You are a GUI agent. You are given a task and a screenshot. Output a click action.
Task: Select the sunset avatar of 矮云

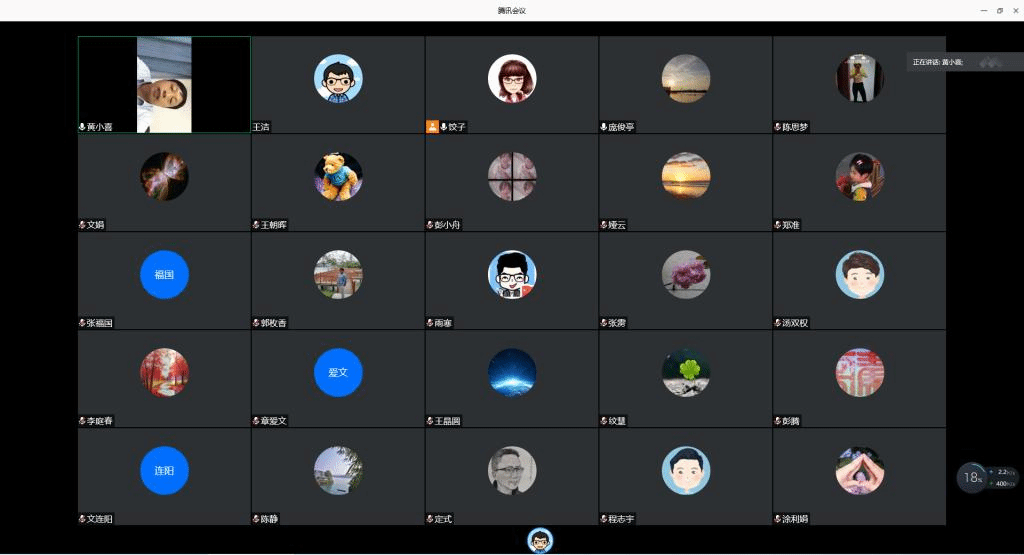pos(686,176)
